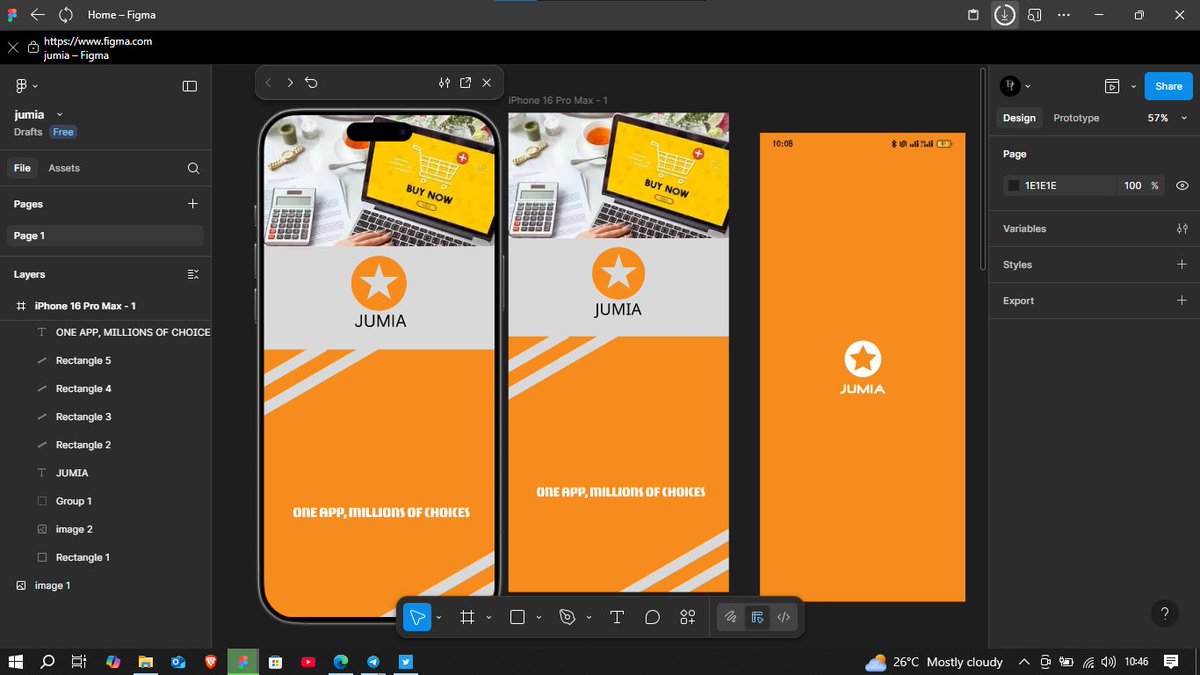
Task: Select the Move tool in bottom toolbar
Action: (x=417, y=617)
